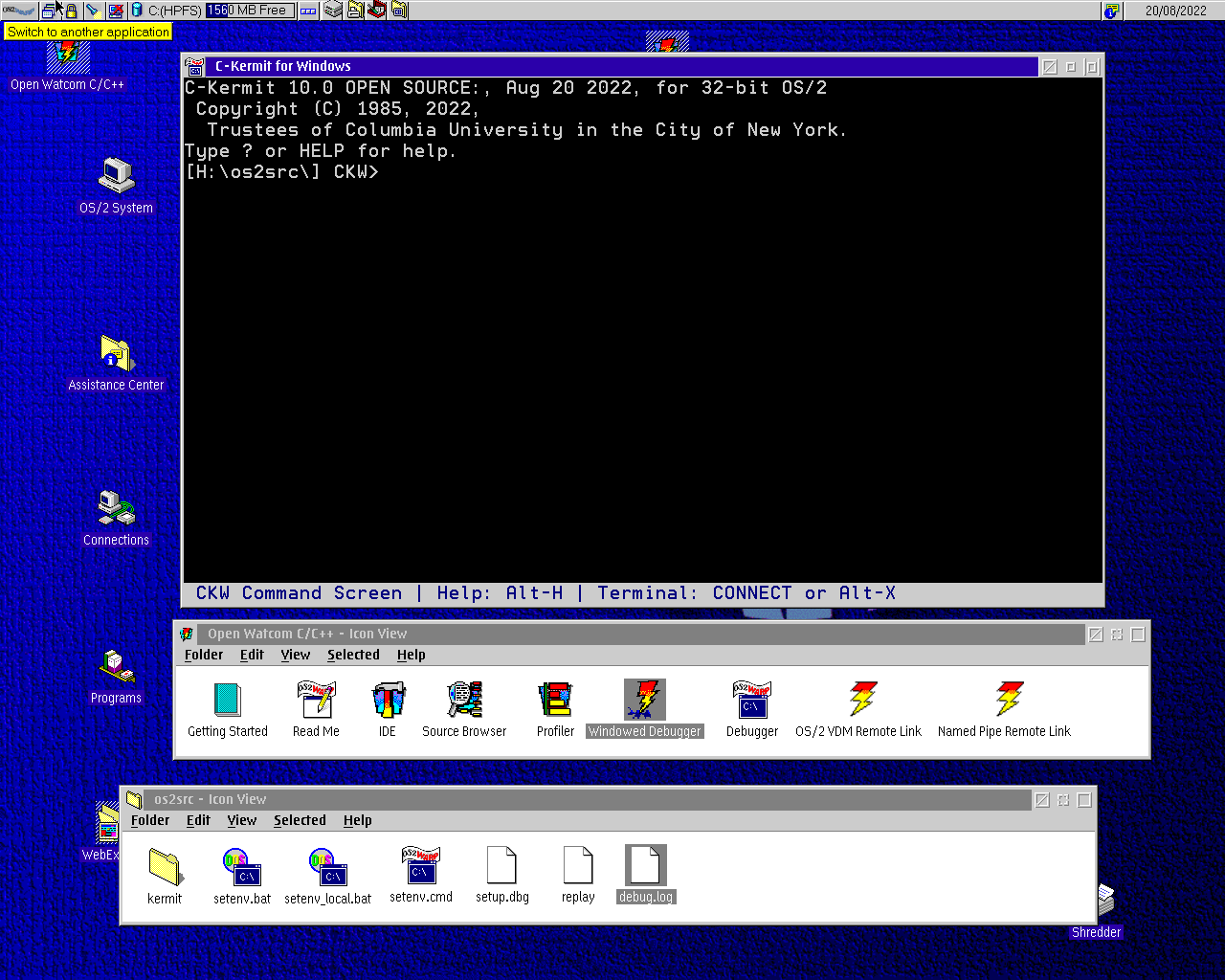Screen dimensions: 1225x980
Task: Maximize the Open Watcom folder window
Action: 1138,634
